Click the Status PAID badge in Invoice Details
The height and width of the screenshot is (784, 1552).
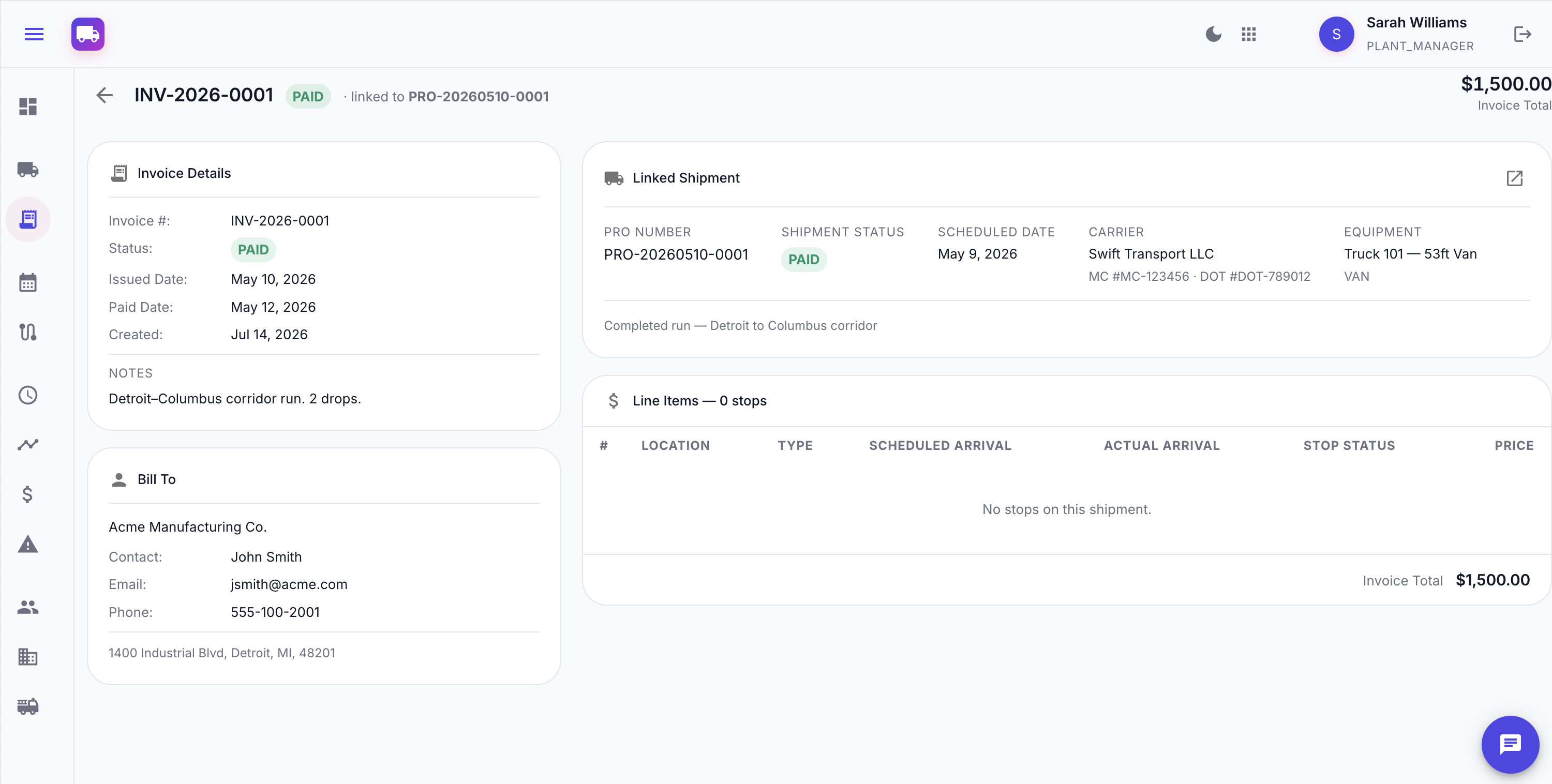point(253,250)
